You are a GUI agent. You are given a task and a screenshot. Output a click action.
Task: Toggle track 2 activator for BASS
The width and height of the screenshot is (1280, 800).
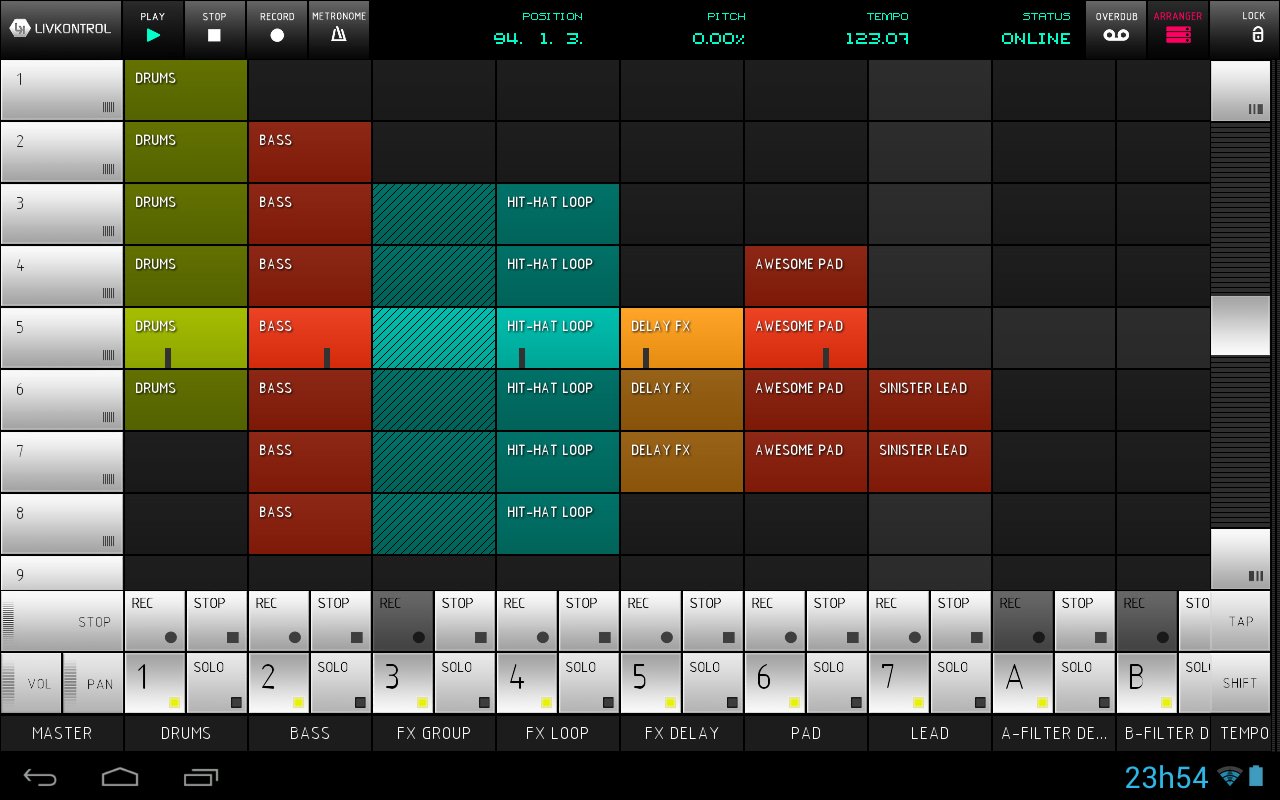point(279,683)
